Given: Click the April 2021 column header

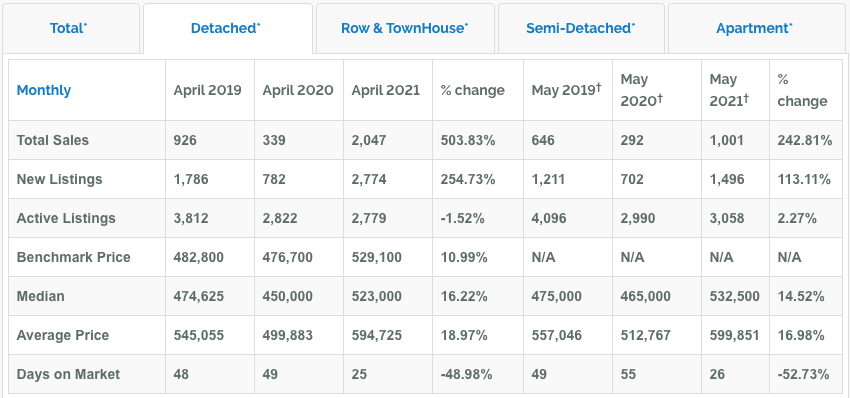Looking at the screenshot, I should click(x=385, y=90).
